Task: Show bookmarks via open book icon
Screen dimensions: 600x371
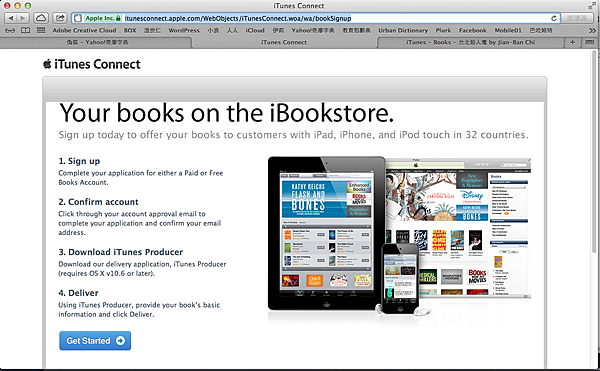Action: (x=25, y=30)
